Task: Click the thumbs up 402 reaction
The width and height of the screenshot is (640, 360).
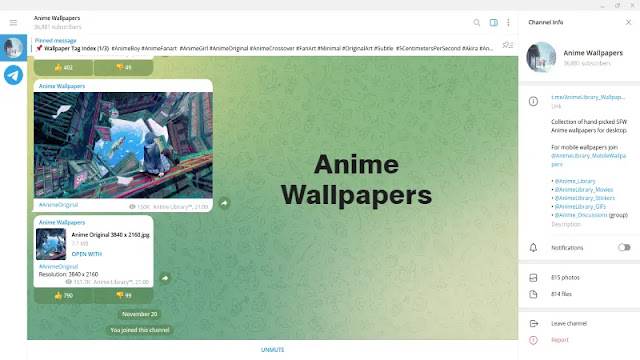Action: 63,67
